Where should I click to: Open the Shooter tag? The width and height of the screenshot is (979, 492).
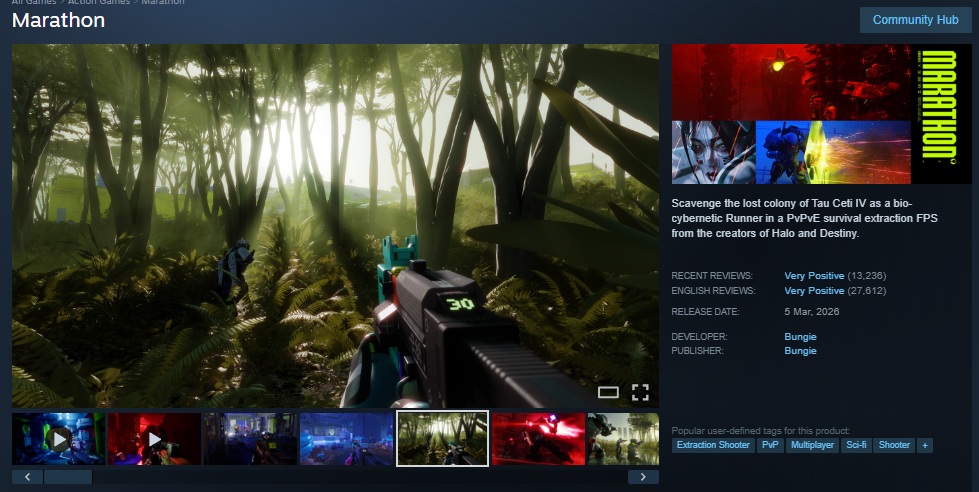click(x=894, y=445)
